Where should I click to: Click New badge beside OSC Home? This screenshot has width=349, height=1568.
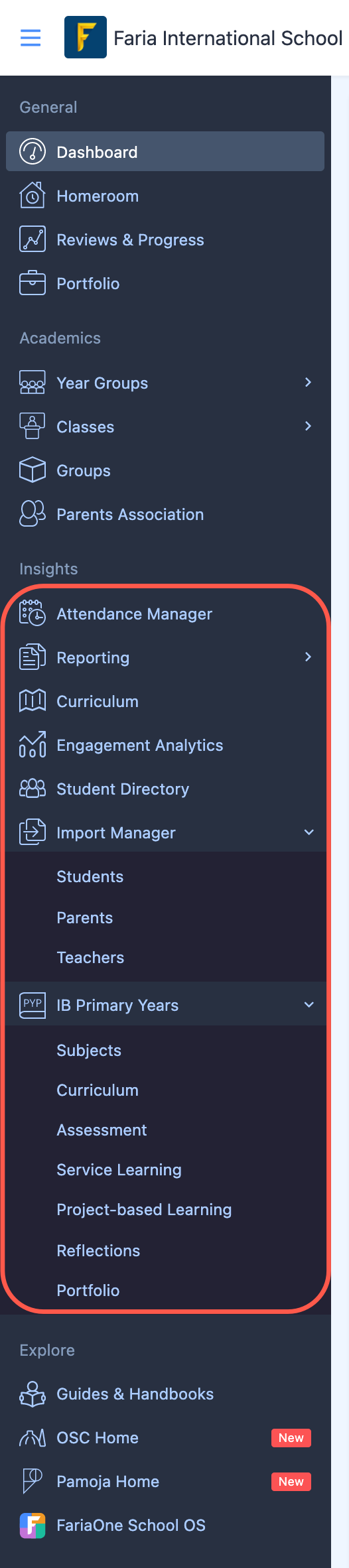(x=291, y=1438)
